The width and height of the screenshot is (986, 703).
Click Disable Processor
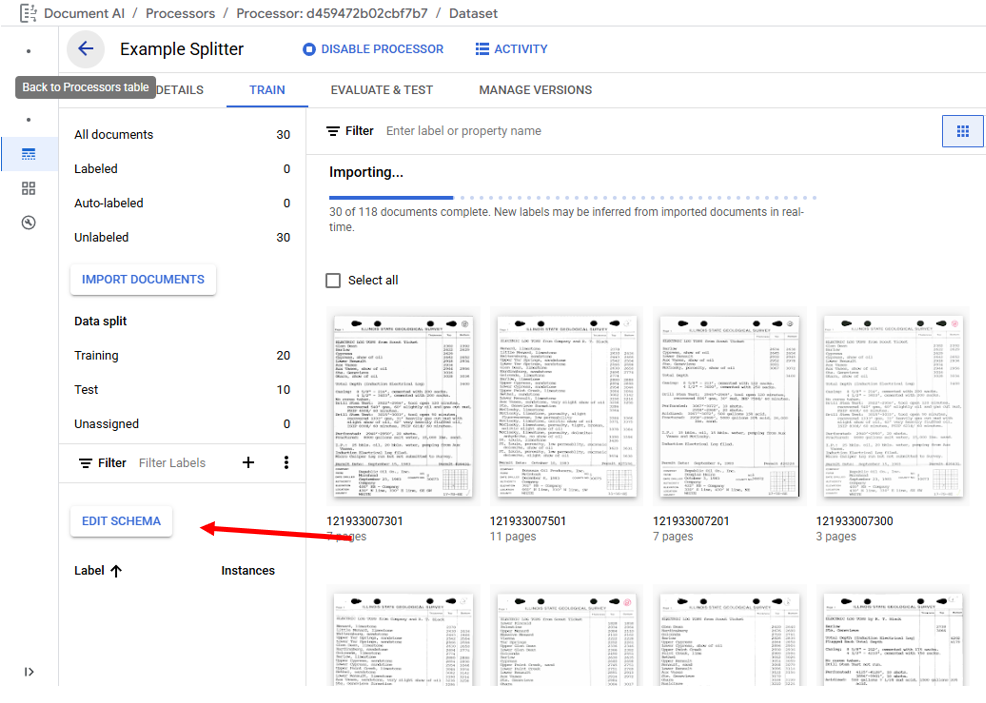pyautogui.click(x=373, y=49)
